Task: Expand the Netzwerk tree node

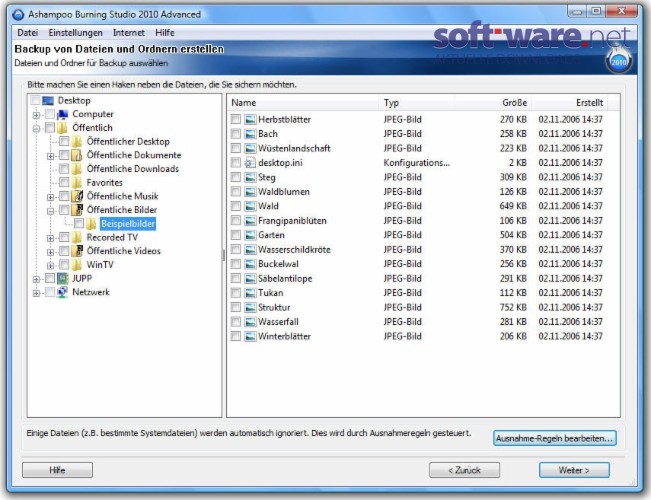Action: point(36,293)
